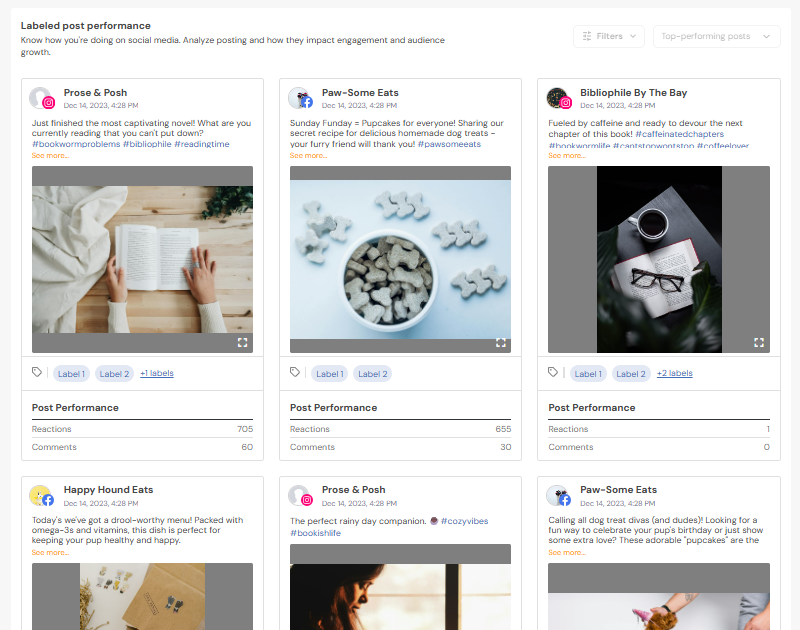Open the coffee, book and glasses photo

(659, 259)
